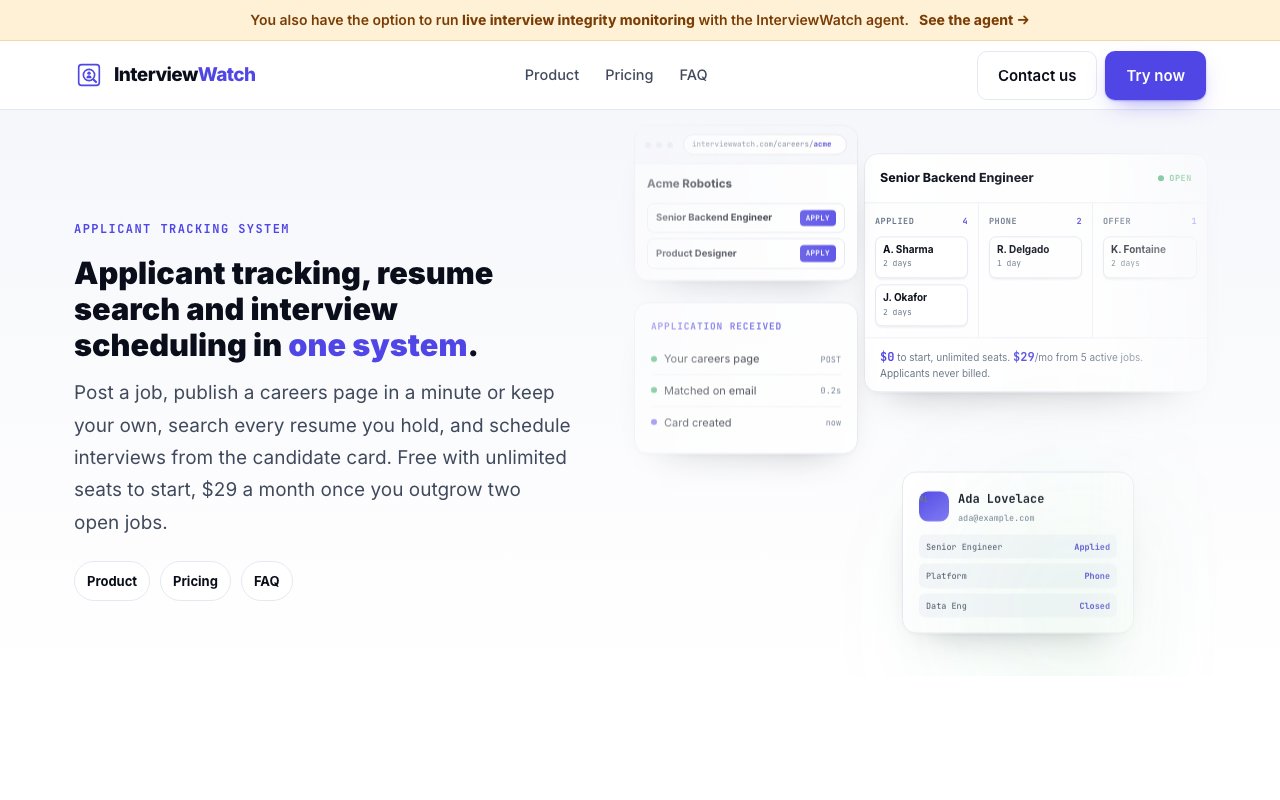Open the K. Fontaine candidate card
This screenshot has height=800, width=1280.
[x=1149, y=257]
